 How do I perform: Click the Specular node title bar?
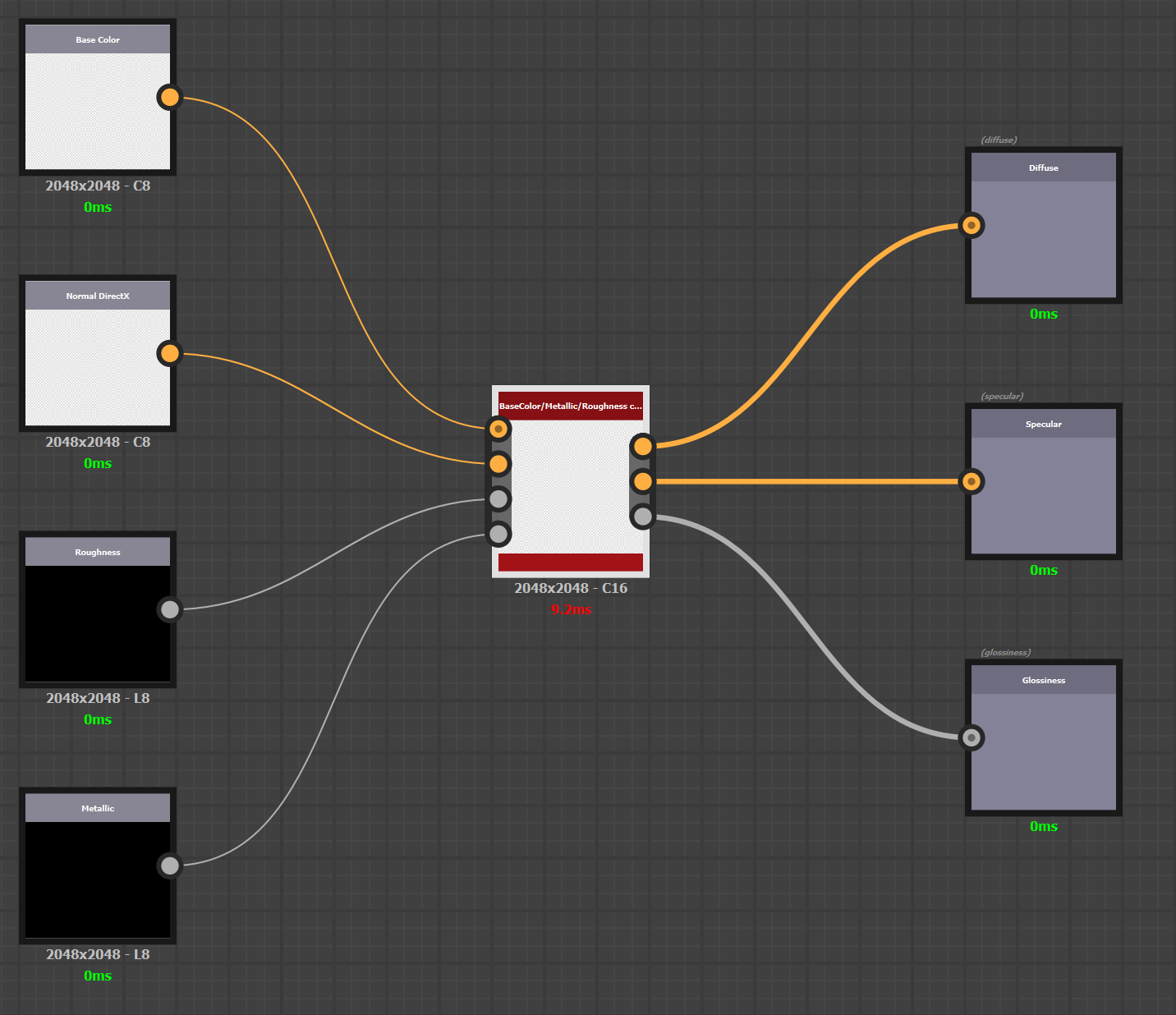(x=1043, y=423)
